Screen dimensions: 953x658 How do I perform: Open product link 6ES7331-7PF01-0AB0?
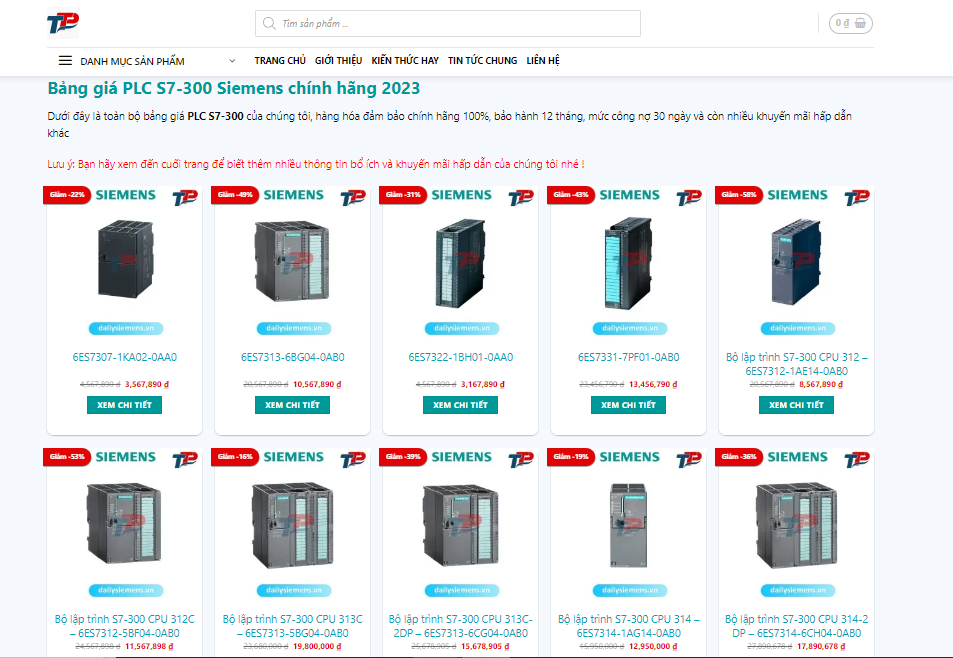(628, 357)
